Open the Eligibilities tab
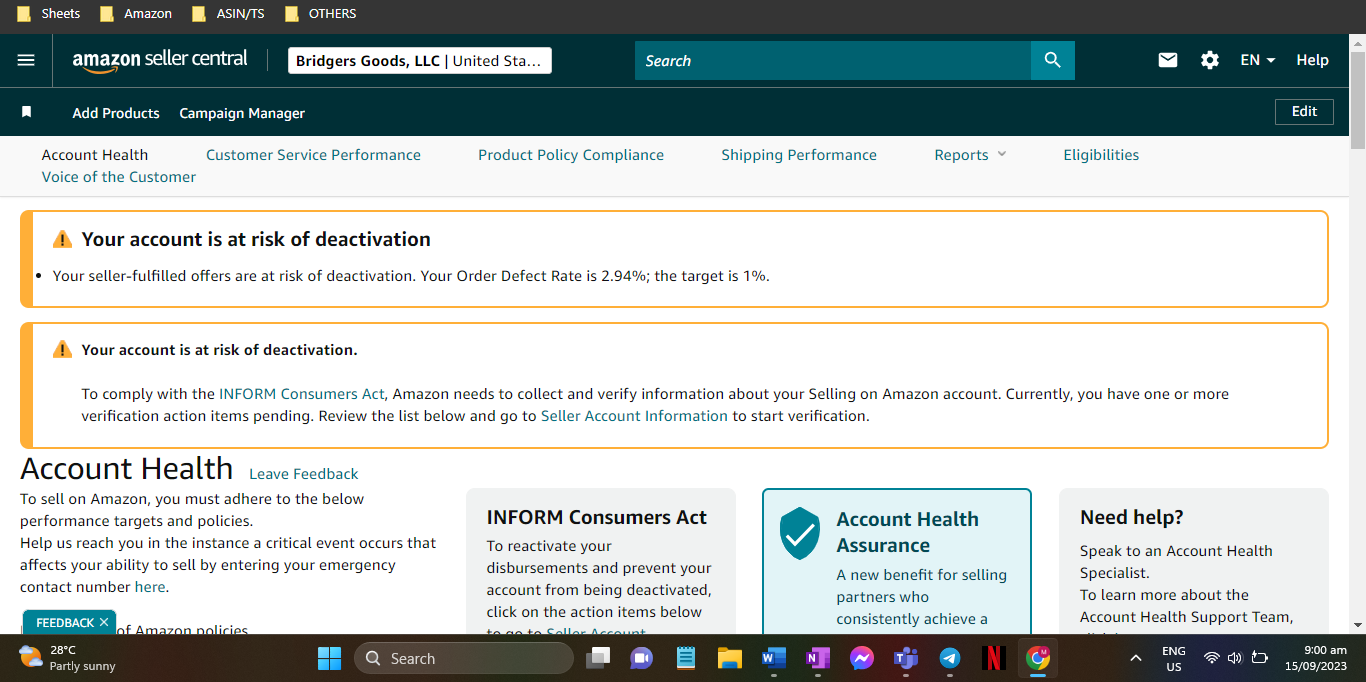The image size is (1366, 682). [1101, 154]
